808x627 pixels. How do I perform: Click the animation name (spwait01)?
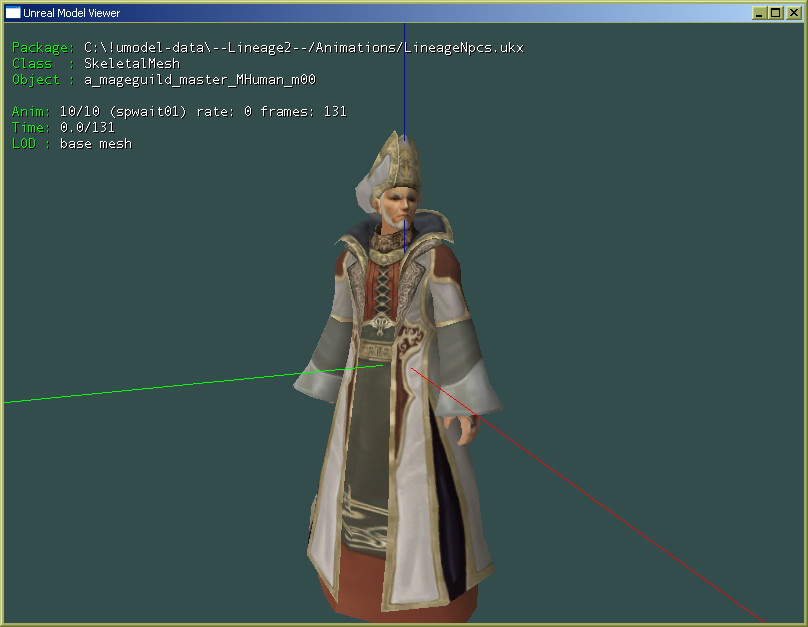pyautogui.click(x=148, y=112)
